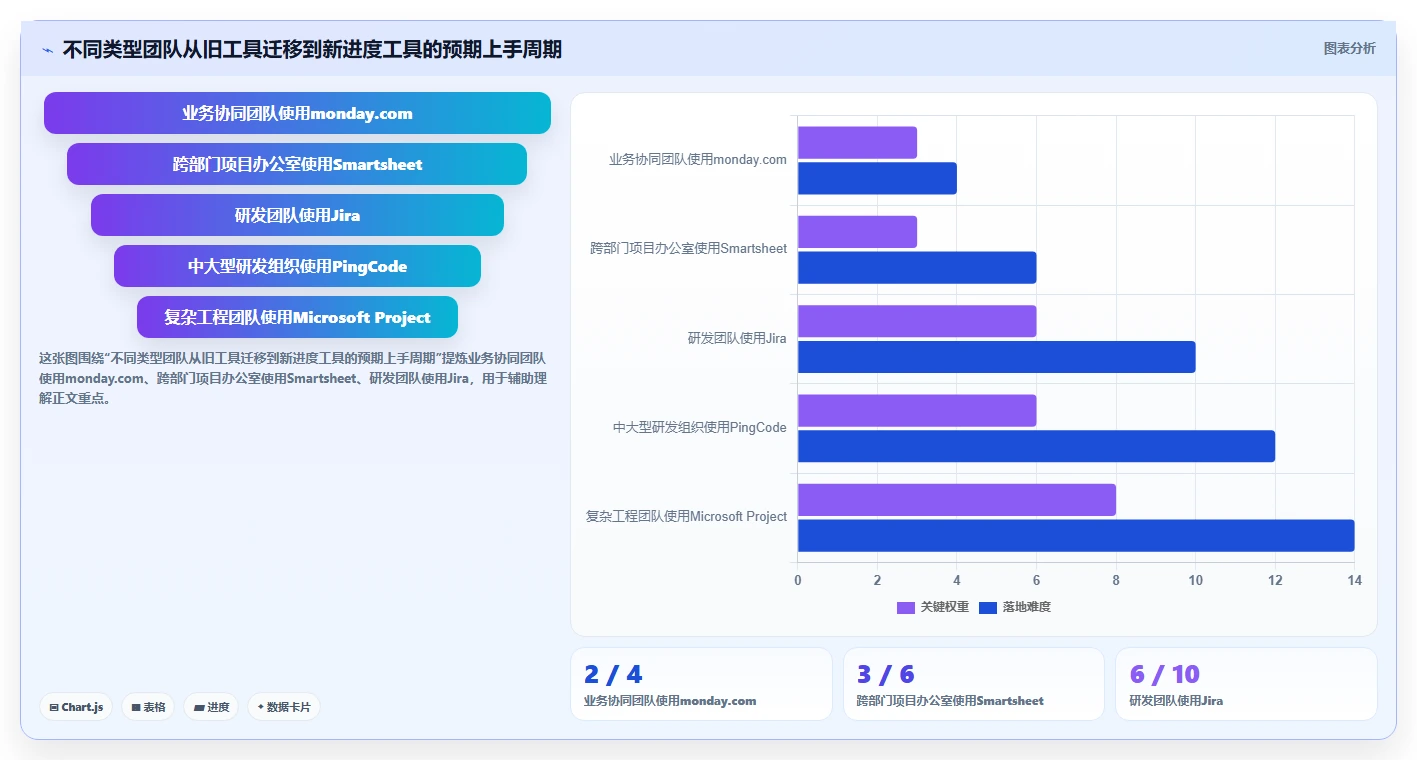Click the x-axis value 14
Screen dimensions: 1417x760
pyautogui.click(x=1354, y=580)
